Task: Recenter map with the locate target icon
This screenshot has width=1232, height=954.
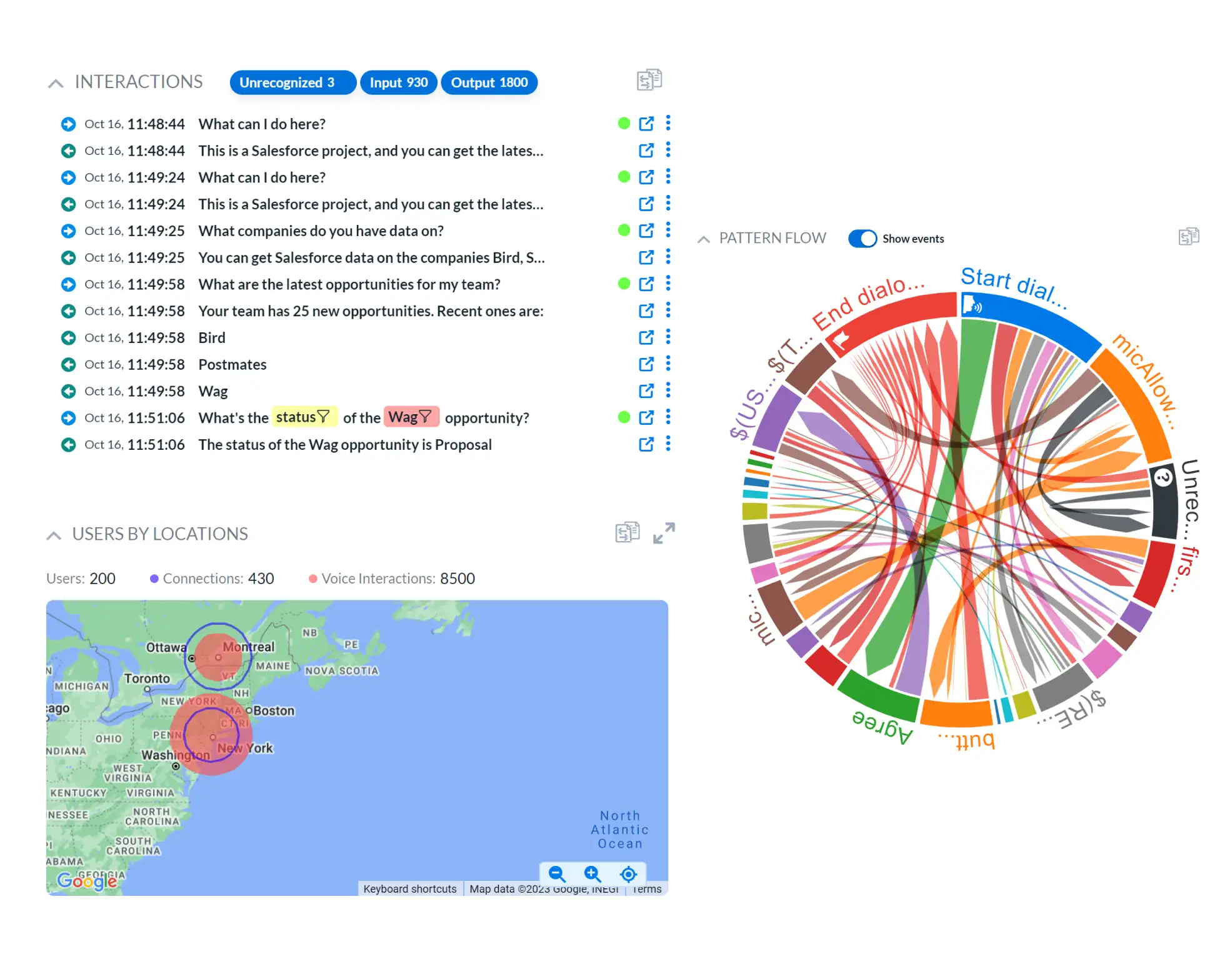Action: click(628, 873)
